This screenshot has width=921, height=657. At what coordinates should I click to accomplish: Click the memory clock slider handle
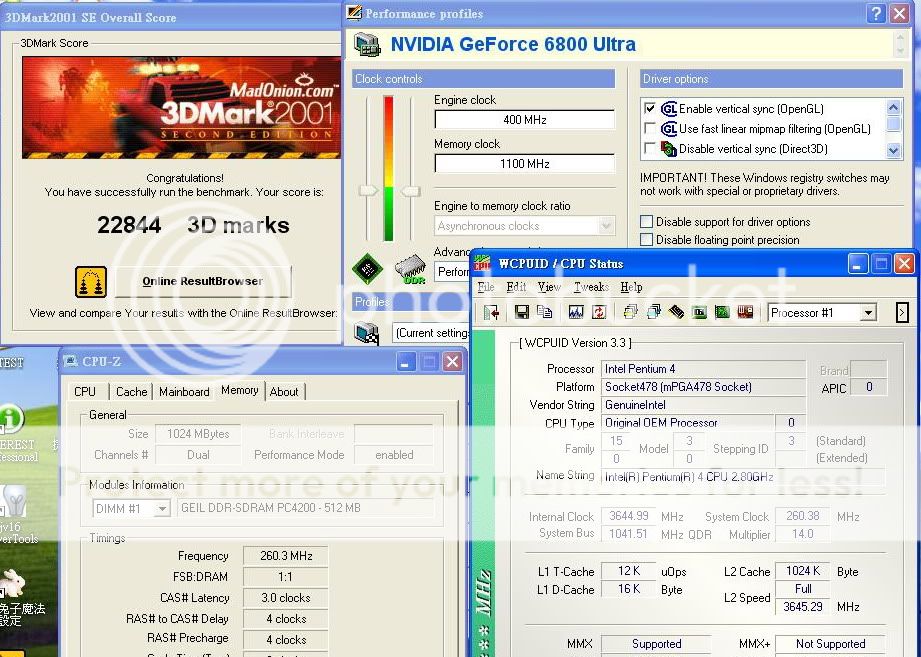(x=410, y=190)
